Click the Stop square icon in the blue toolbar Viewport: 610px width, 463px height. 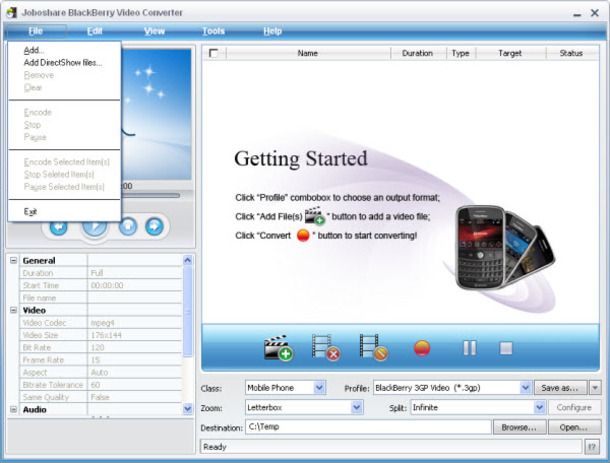tap(506, 348)
